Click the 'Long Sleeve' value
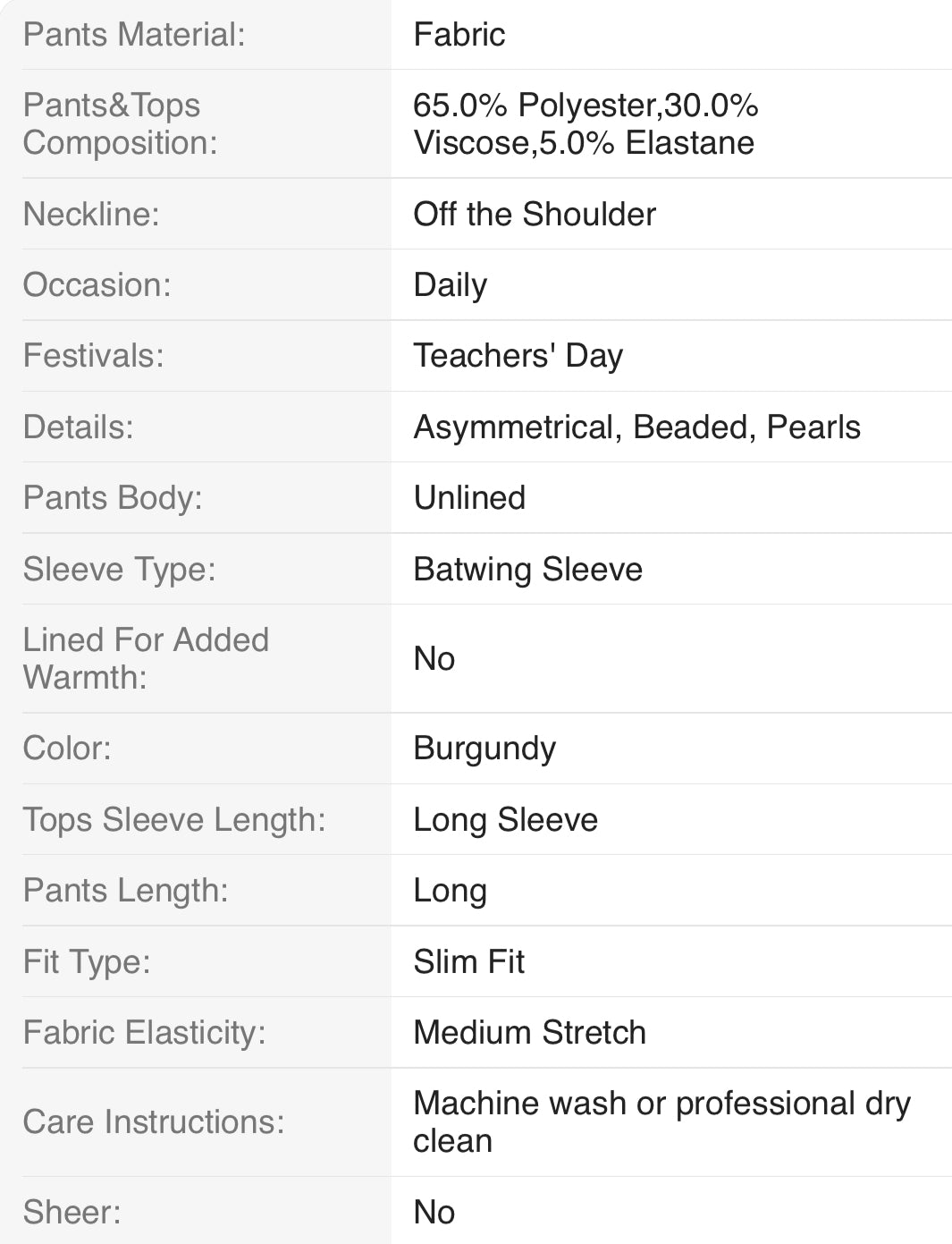 505,820
